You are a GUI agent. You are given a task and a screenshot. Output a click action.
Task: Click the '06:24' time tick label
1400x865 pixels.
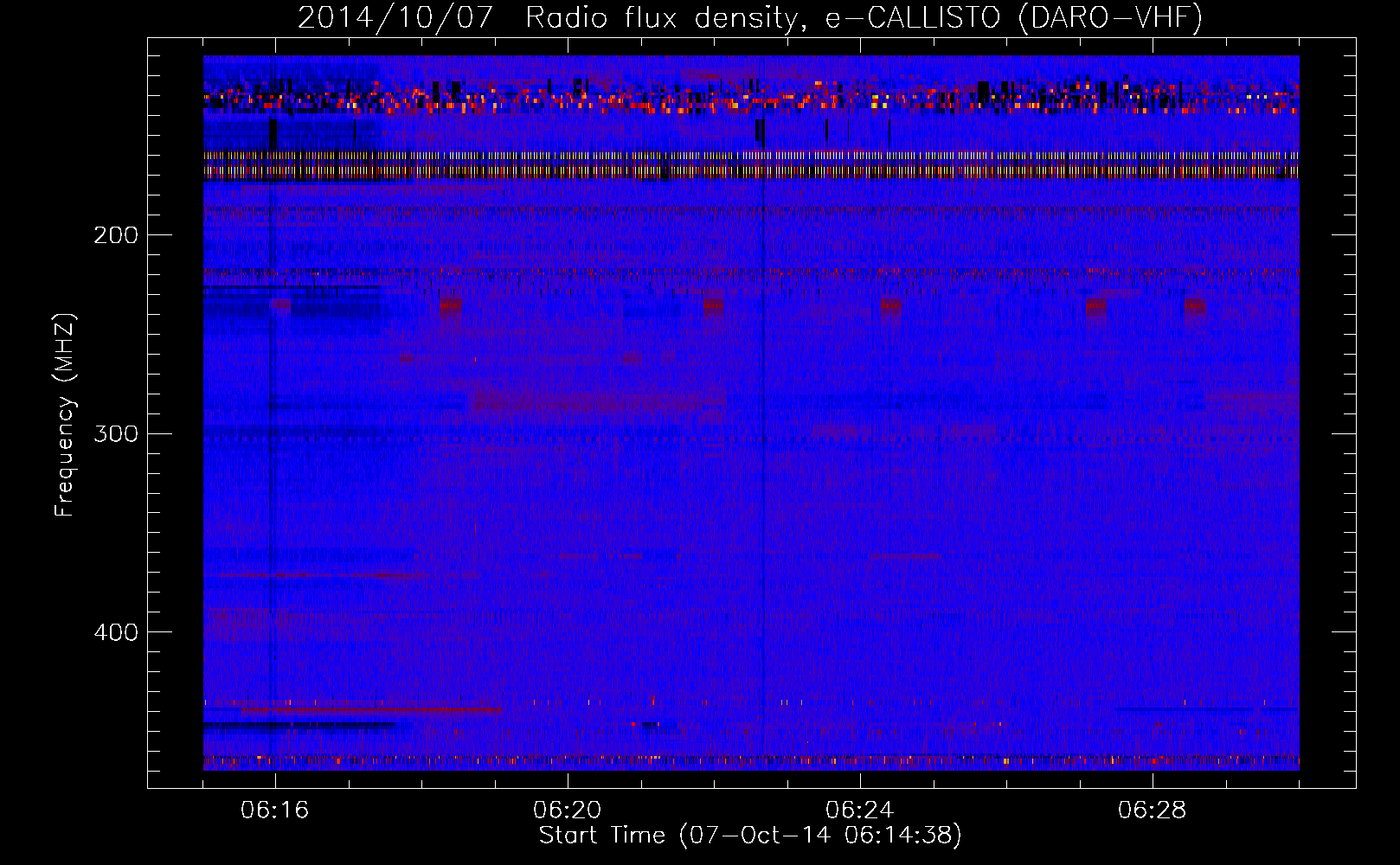(x=860, y=811)
